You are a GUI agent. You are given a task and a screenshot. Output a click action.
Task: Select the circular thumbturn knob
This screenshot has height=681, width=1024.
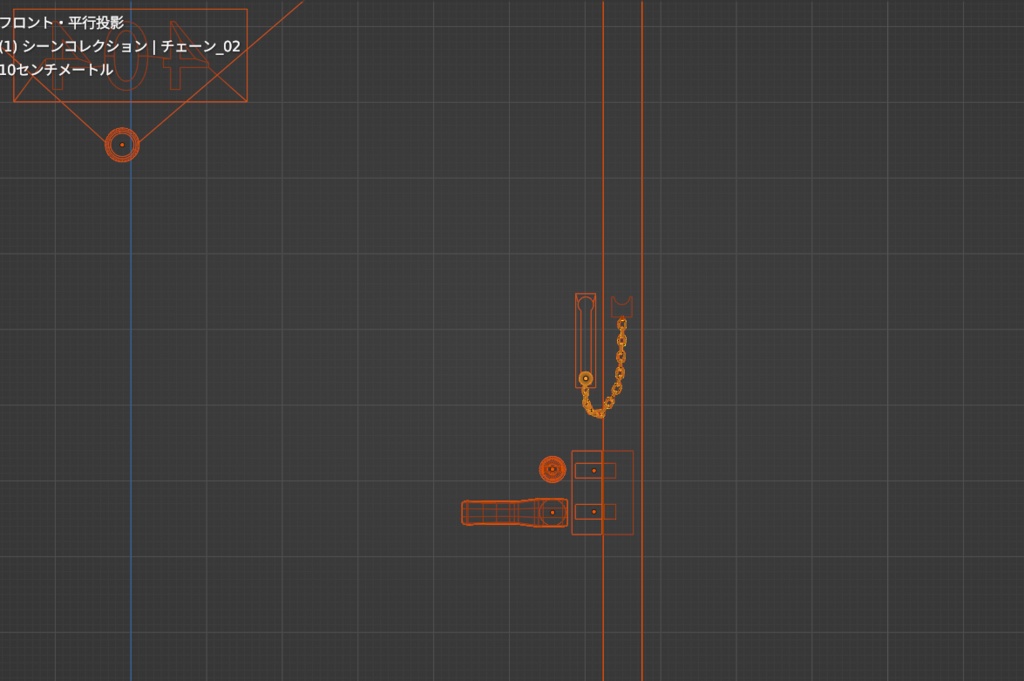coord(552,469)
